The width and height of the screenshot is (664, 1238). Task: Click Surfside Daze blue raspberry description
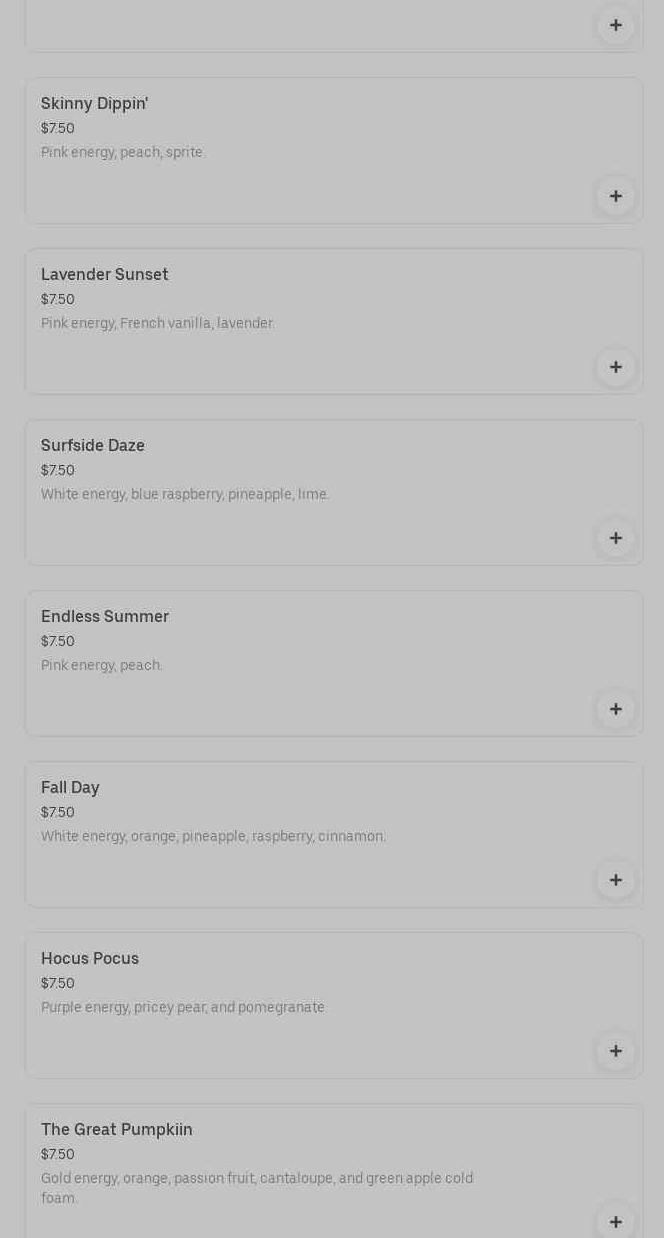click(185, 494)
